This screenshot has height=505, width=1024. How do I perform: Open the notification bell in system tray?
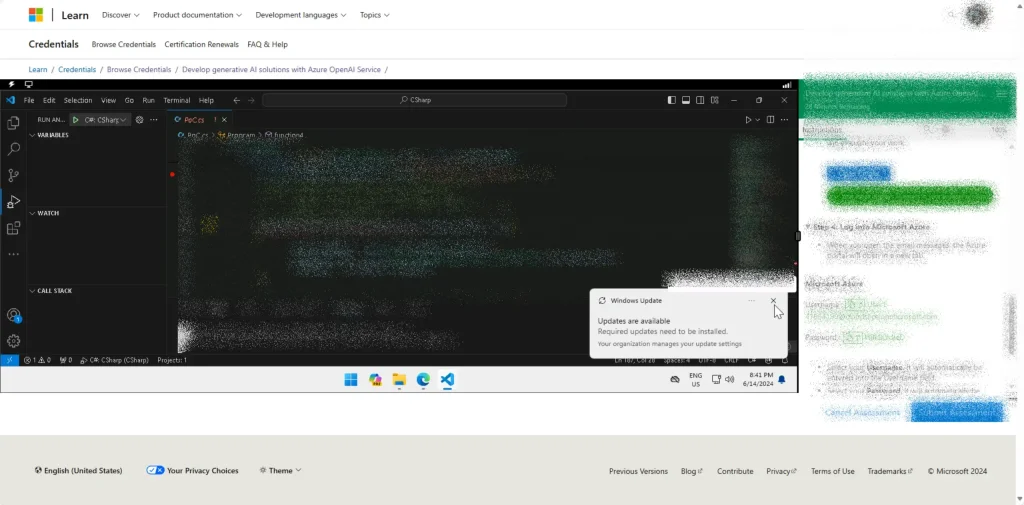[782, 380]
